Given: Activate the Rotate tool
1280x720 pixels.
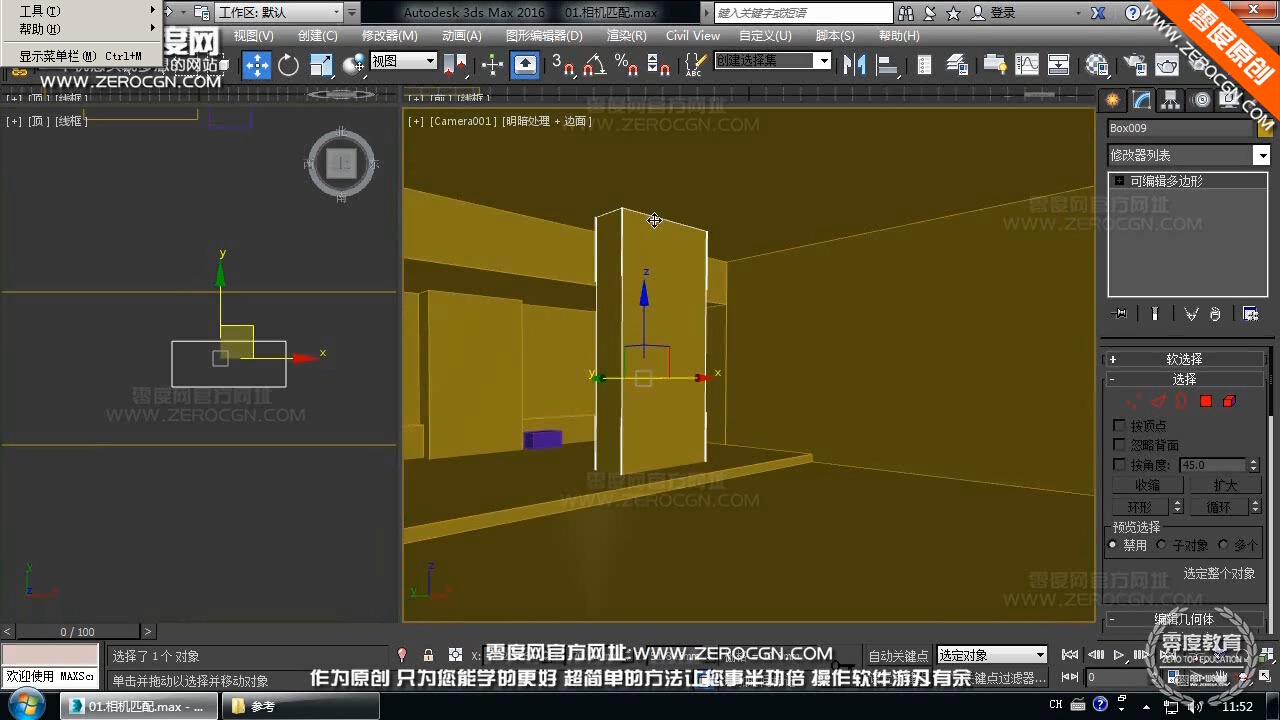Looking at the screenshot, I should pos(289,65).
